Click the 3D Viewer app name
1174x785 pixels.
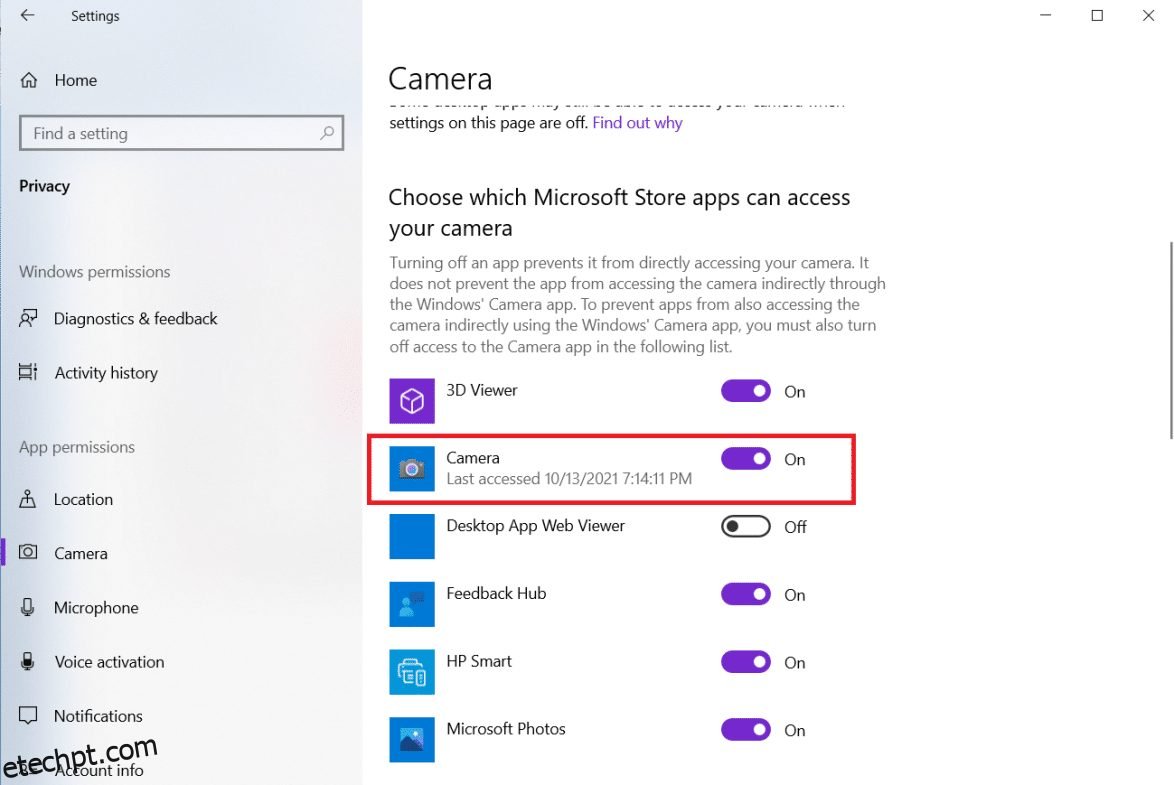pyautogui.click(x=481, y=390)
